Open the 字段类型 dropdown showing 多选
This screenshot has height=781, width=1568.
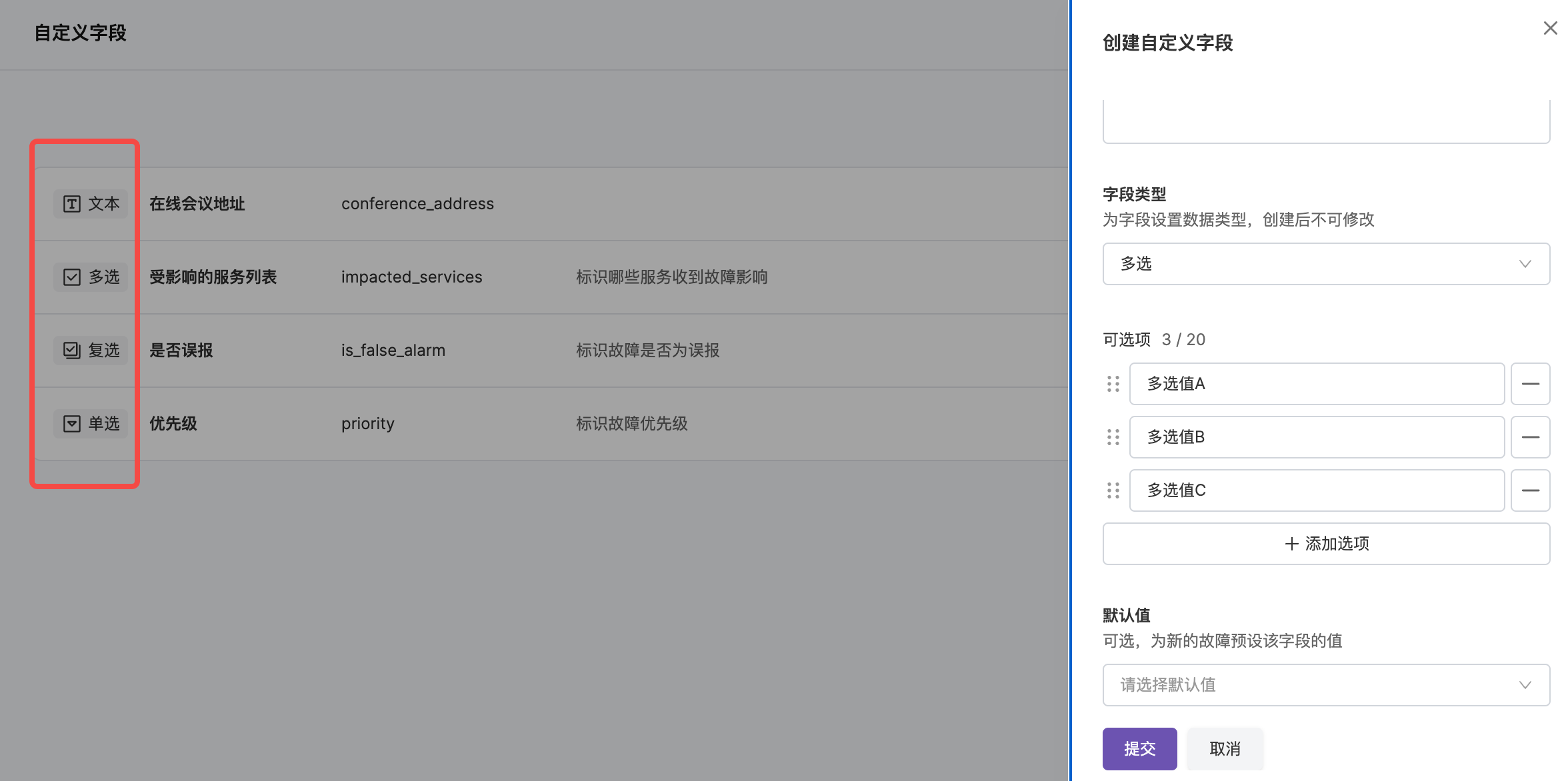pyautogui.click(x=1325, y=264)
